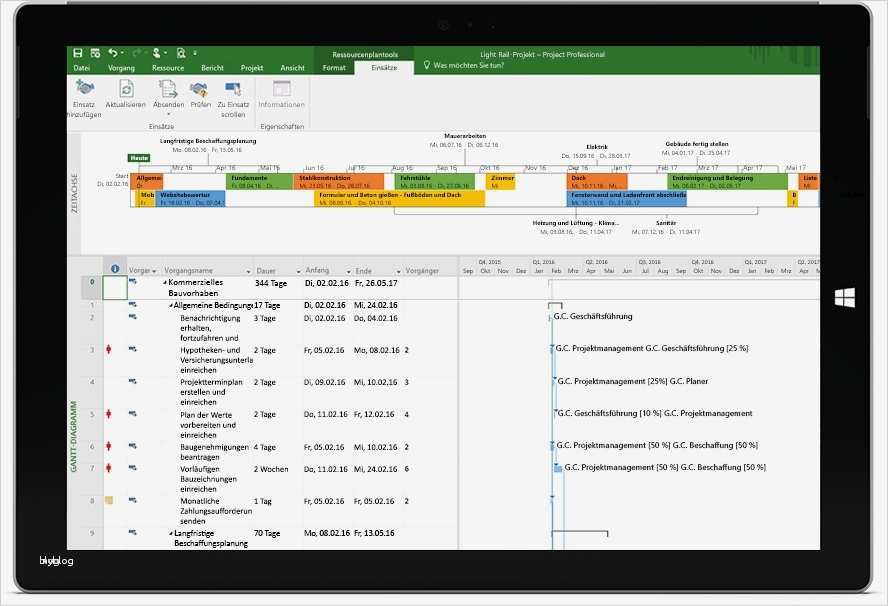Select the Formular und Beton gießen timeline bar
The image size is (888, 606).
399,198
